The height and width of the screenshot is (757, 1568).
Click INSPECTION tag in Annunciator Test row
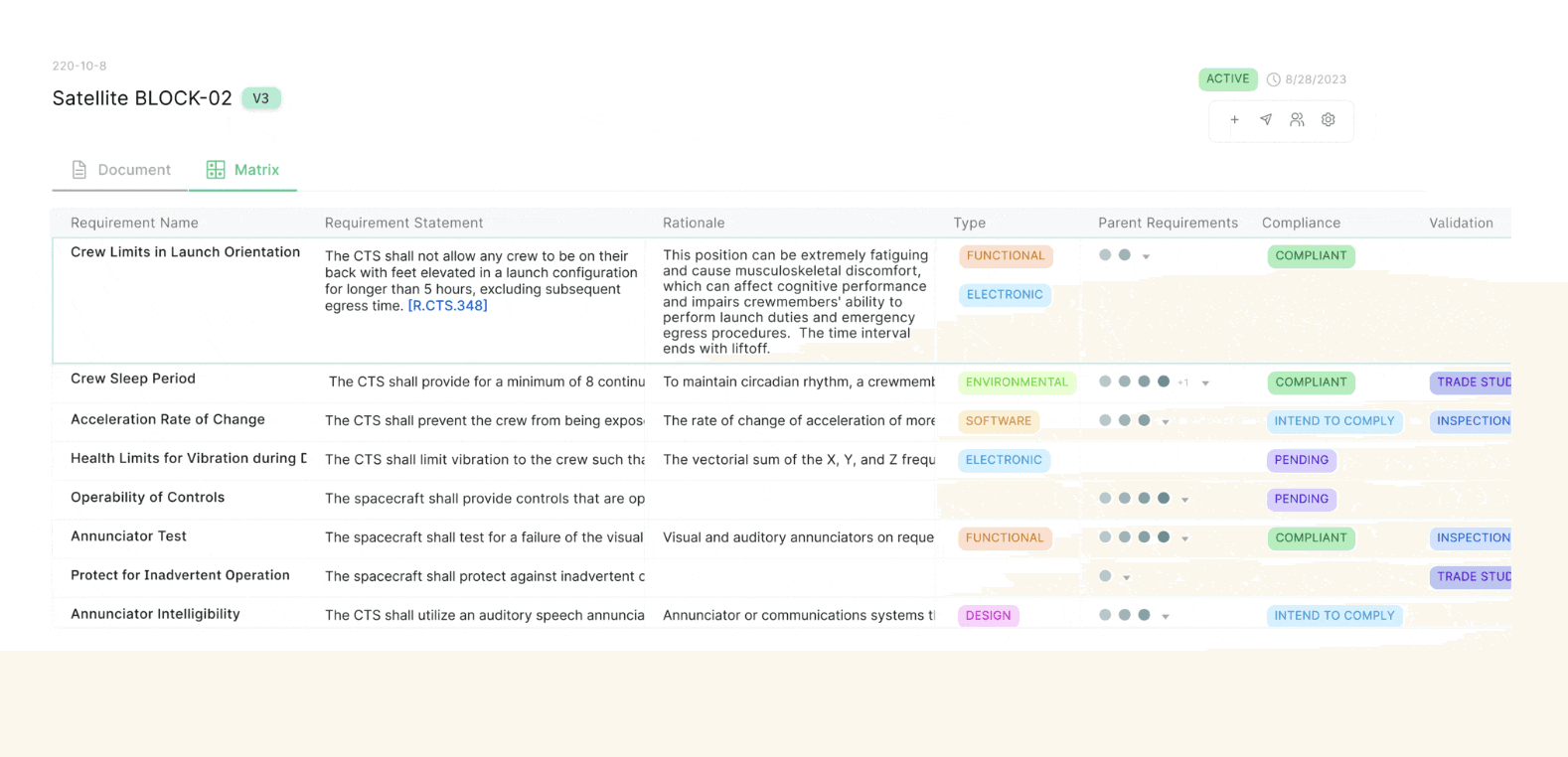(1471, 537)
